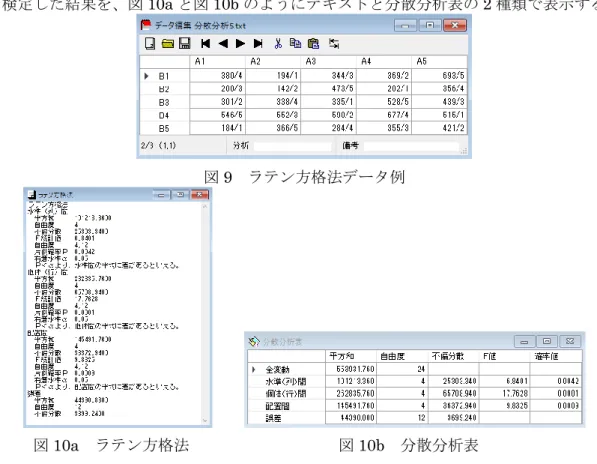Select column header A5

(x=439, y=62)
